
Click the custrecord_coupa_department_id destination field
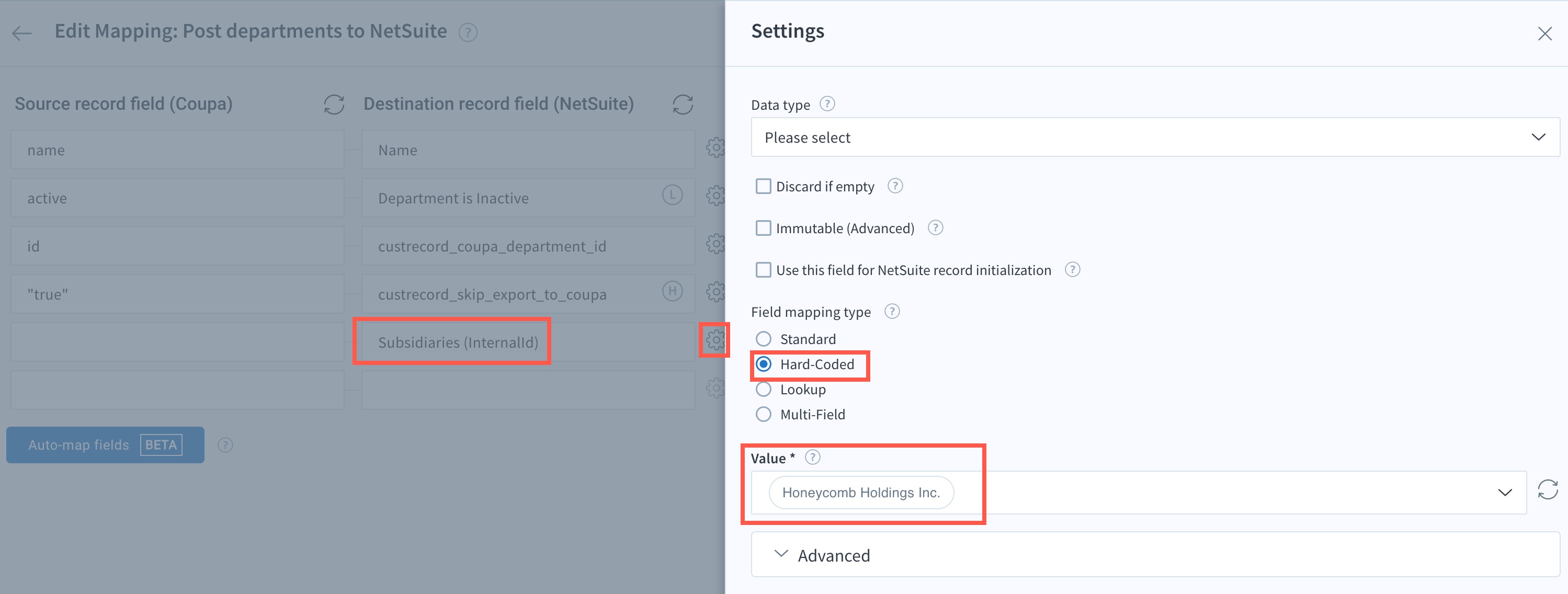point(528,246)
